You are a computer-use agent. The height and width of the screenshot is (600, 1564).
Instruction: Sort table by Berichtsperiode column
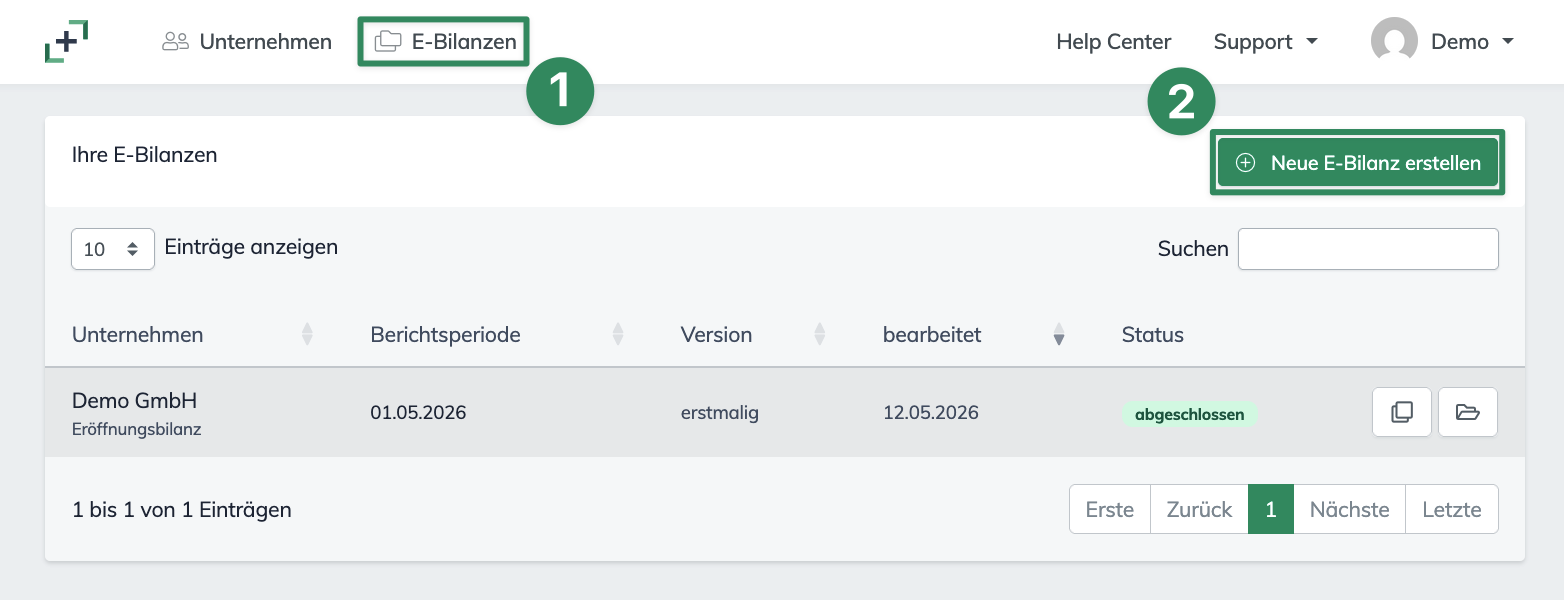[x=497, y=335]
